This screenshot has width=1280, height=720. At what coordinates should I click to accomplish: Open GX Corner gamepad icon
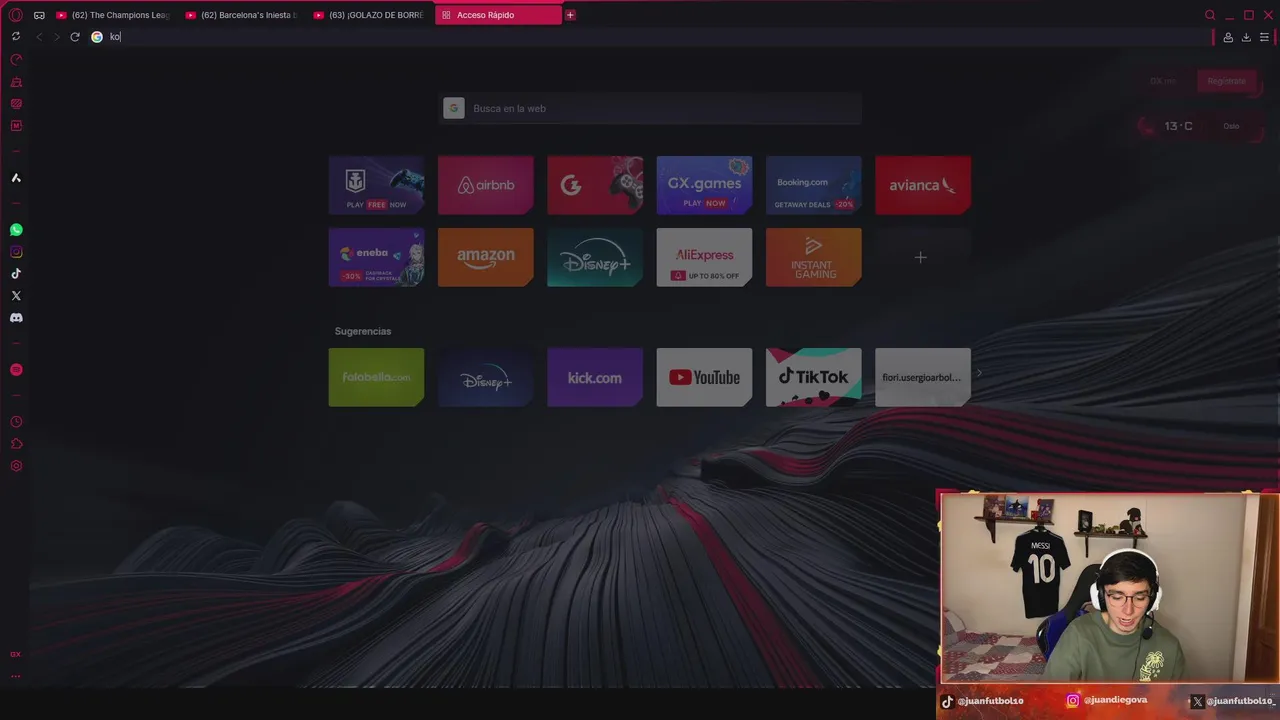tap(39, 15)
